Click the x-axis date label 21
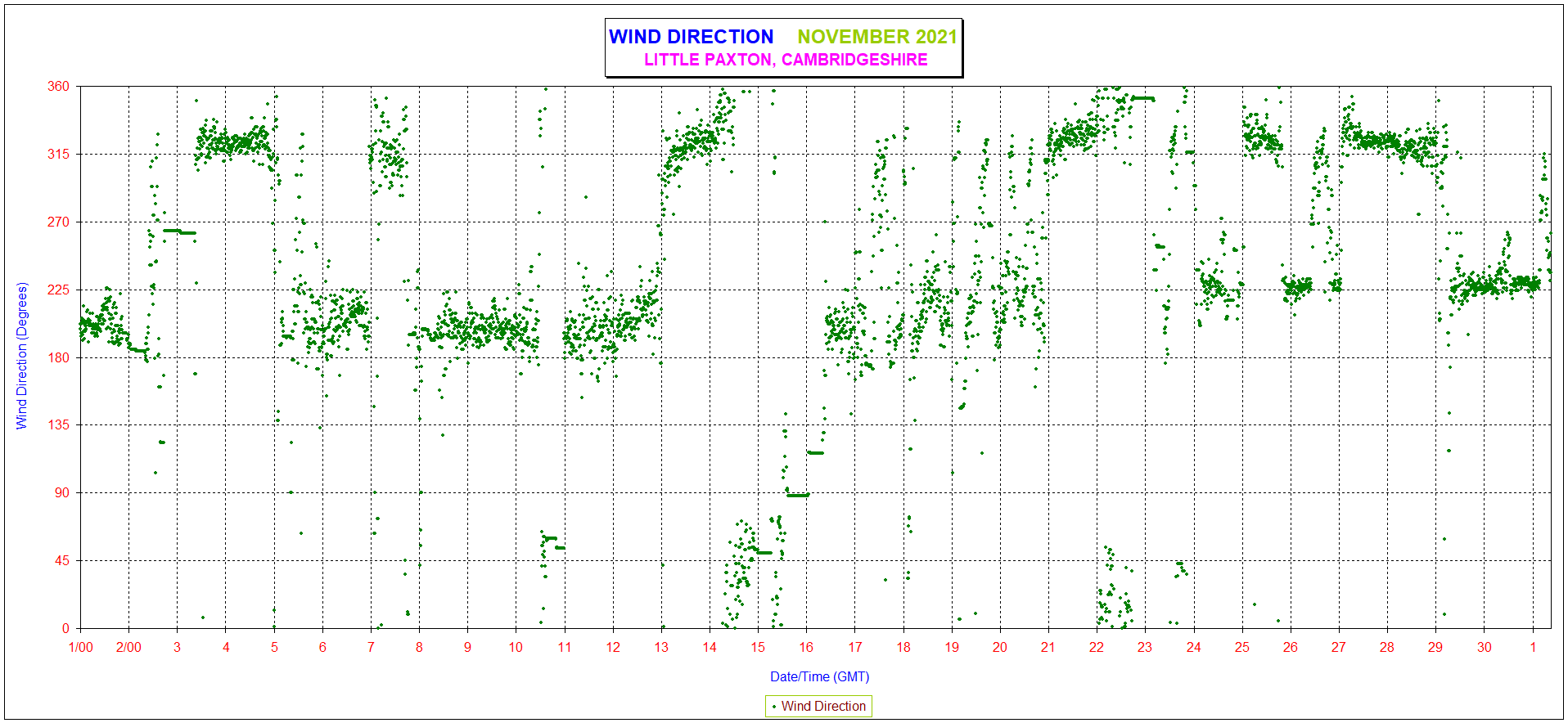This screenshot has height=723, width=1568. click(1048, 647)
